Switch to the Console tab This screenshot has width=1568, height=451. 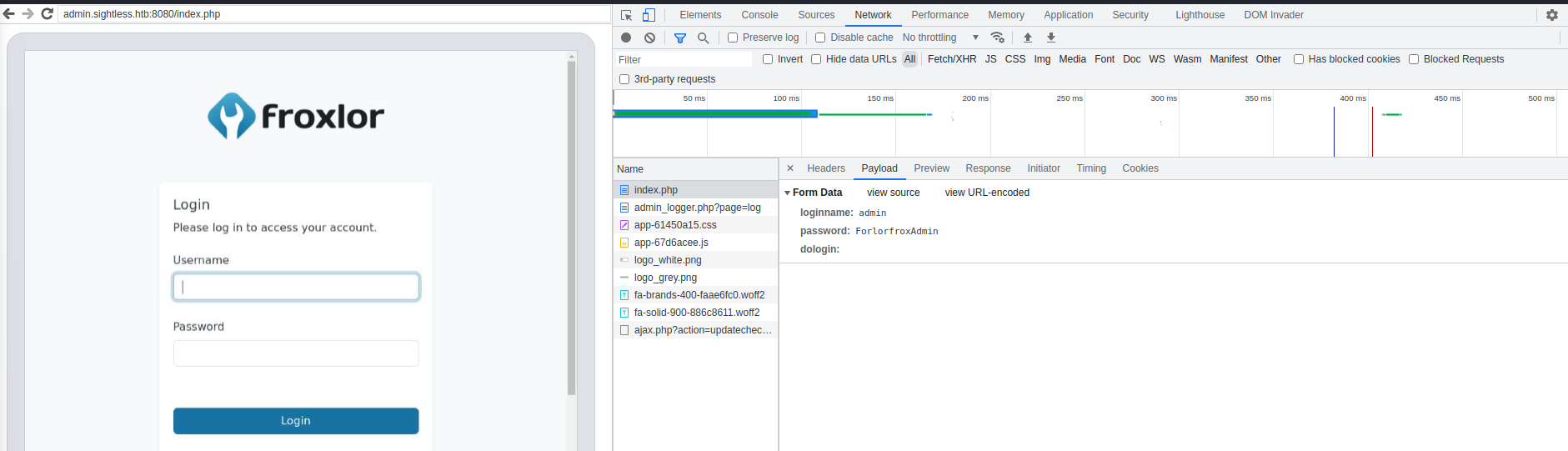click(x=759, y=15)
